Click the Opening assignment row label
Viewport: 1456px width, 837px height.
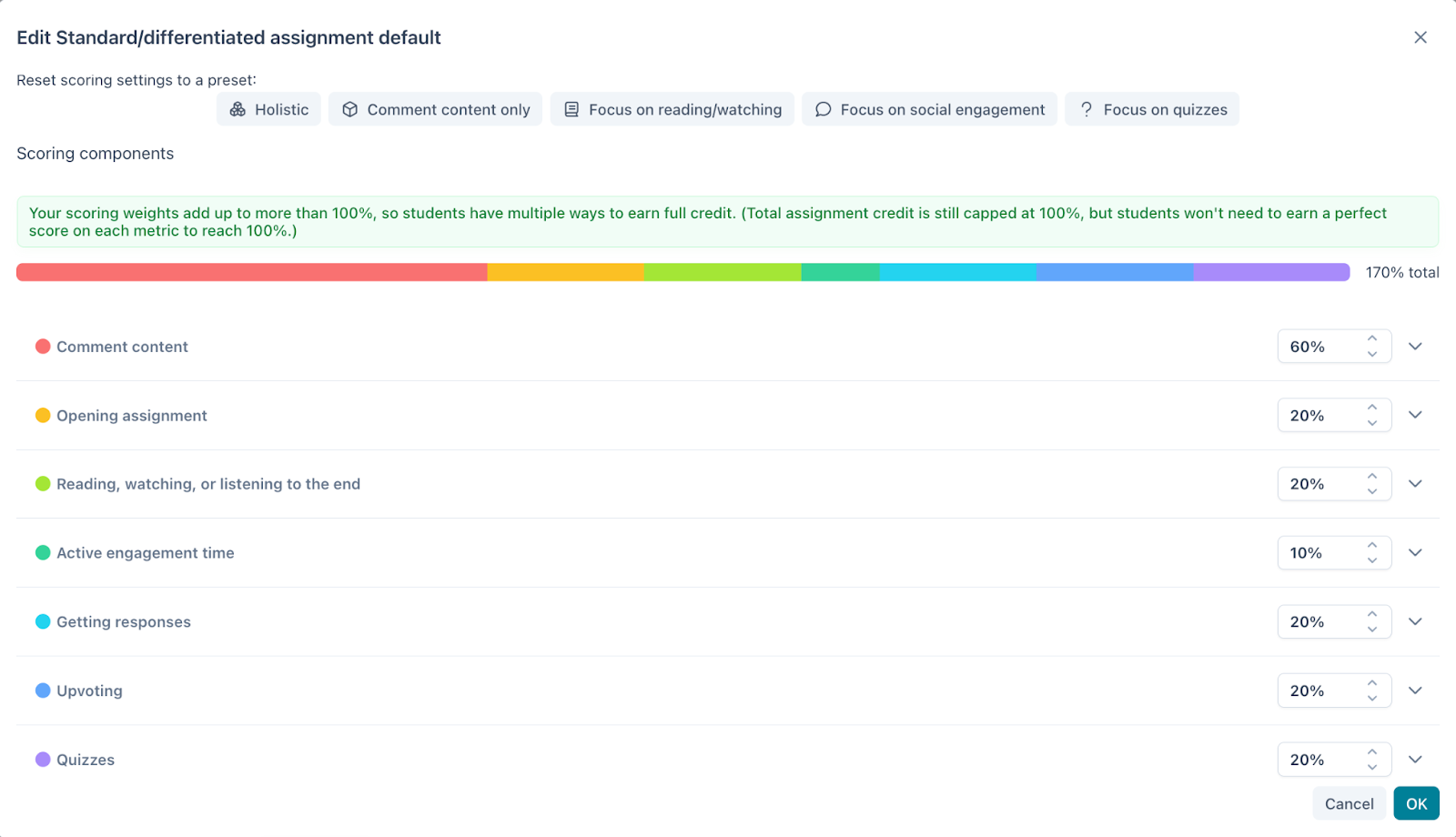coord(132,416)
